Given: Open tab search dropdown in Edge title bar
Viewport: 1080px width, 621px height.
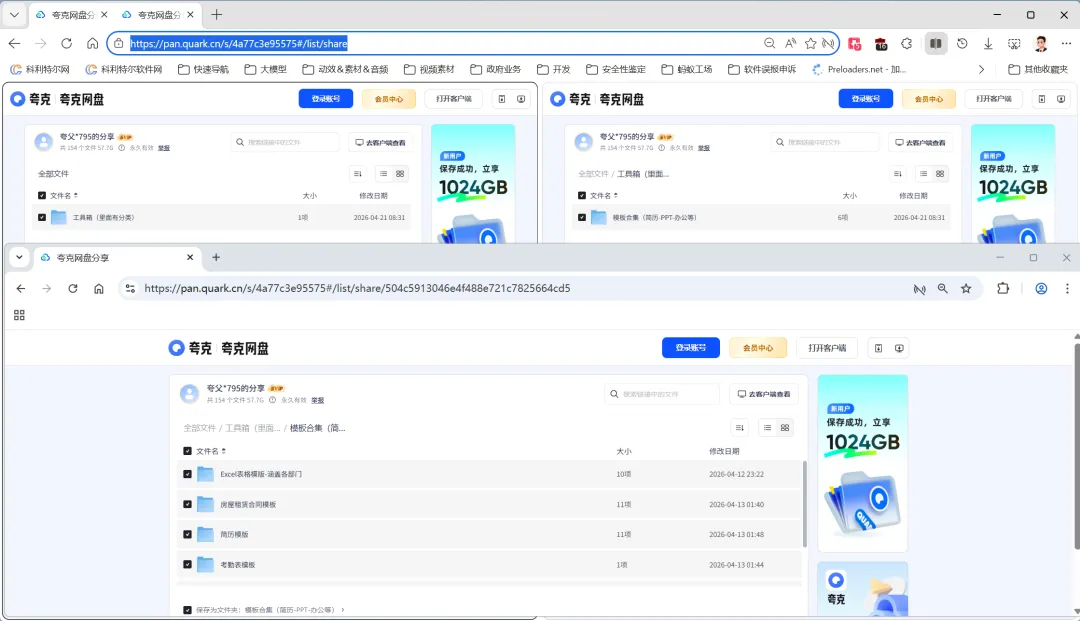Looking at the screenshot, I should click(x=14, y=14).
